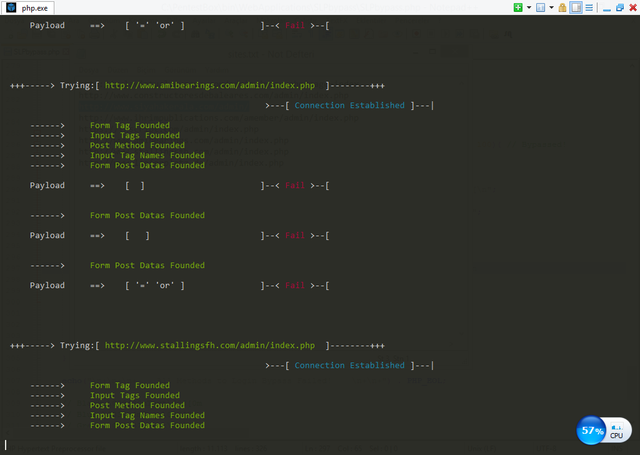Show the active consoles list icon
Image resolution: width=640 pixels, height=455 pixels.
540,7
